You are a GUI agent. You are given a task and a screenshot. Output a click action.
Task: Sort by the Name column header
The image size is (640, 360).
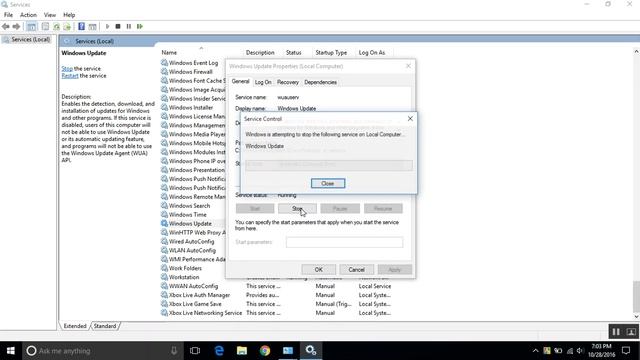[169, 53]
